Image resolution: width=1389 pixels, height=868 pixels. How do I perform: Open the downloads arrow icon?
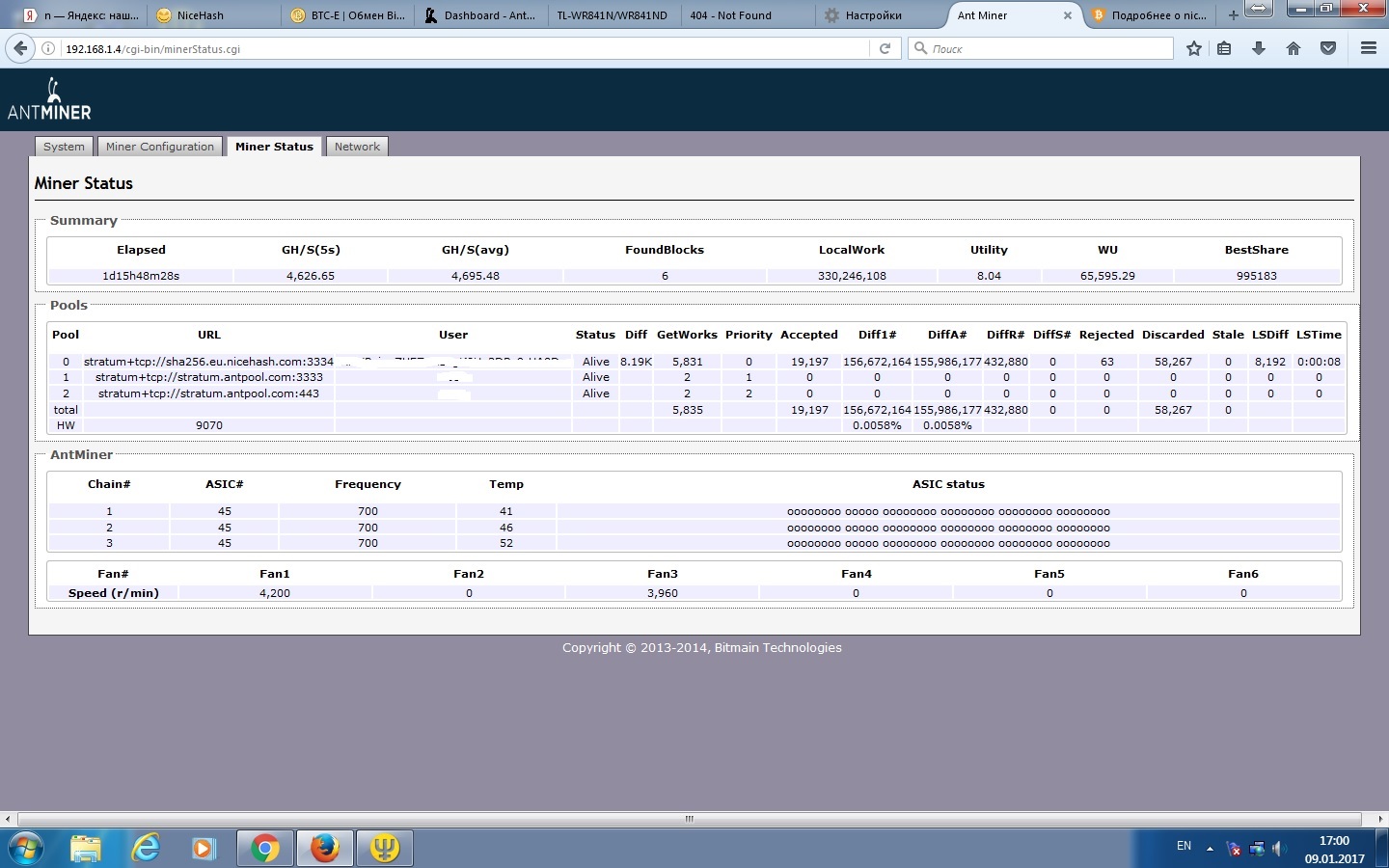(1259, 48)
